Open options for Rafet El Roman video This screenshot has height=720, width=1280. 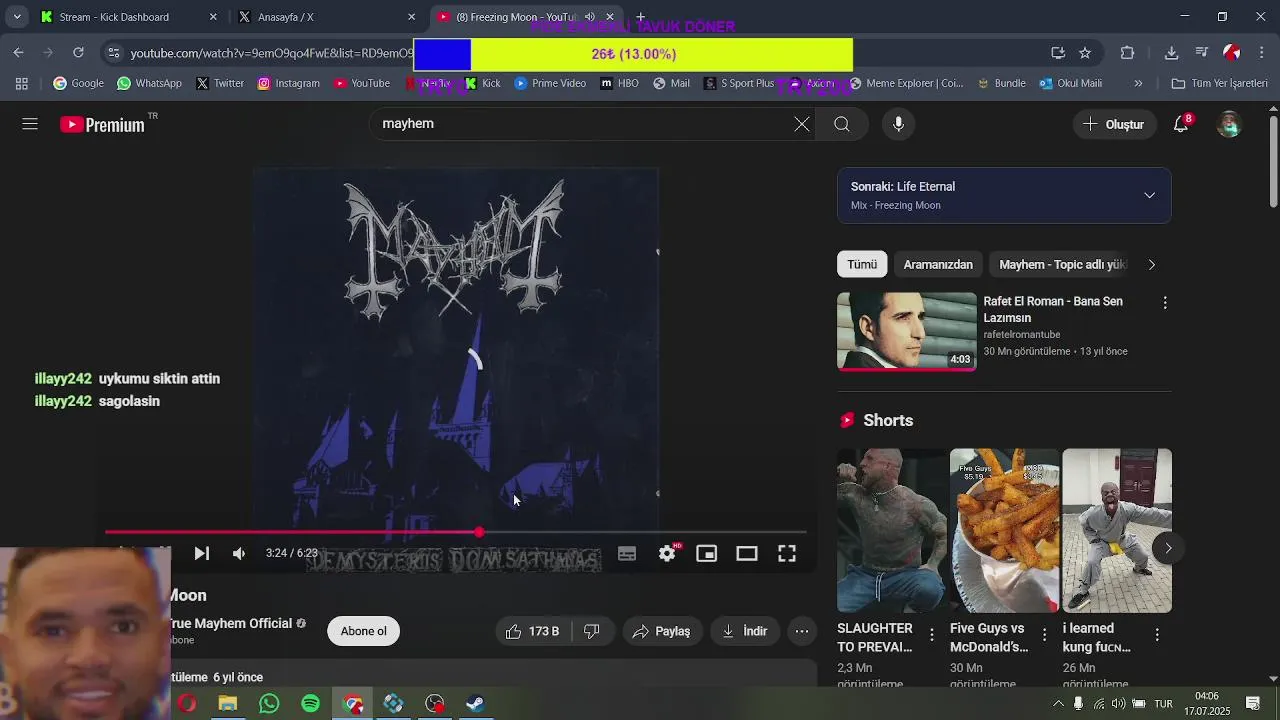1164,302
